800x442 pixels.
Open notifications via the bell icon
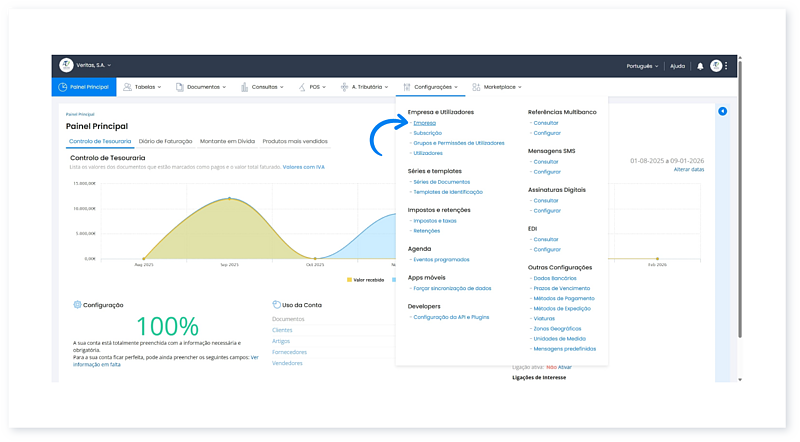coord(700,66)
